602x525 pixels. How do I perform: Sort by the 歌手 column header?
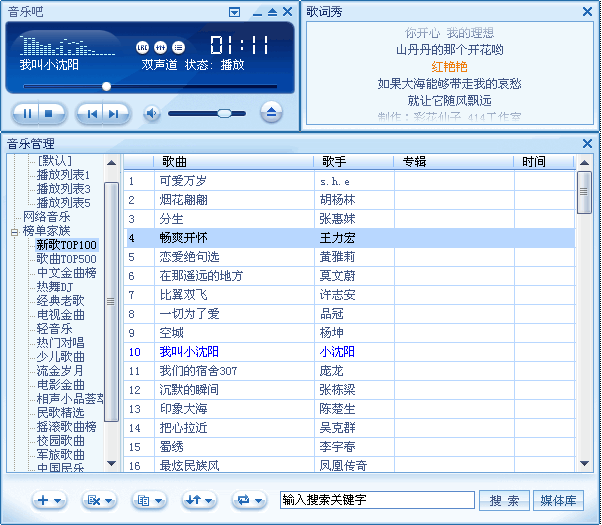click(x=354, y=162)
